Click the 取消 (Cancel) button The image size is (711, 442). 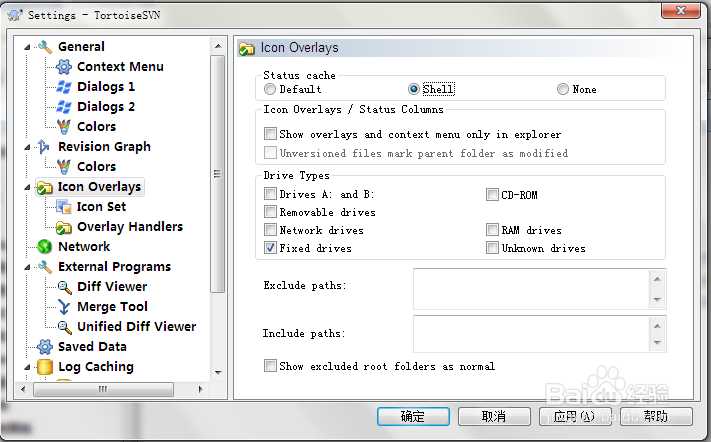click(494, 416)
